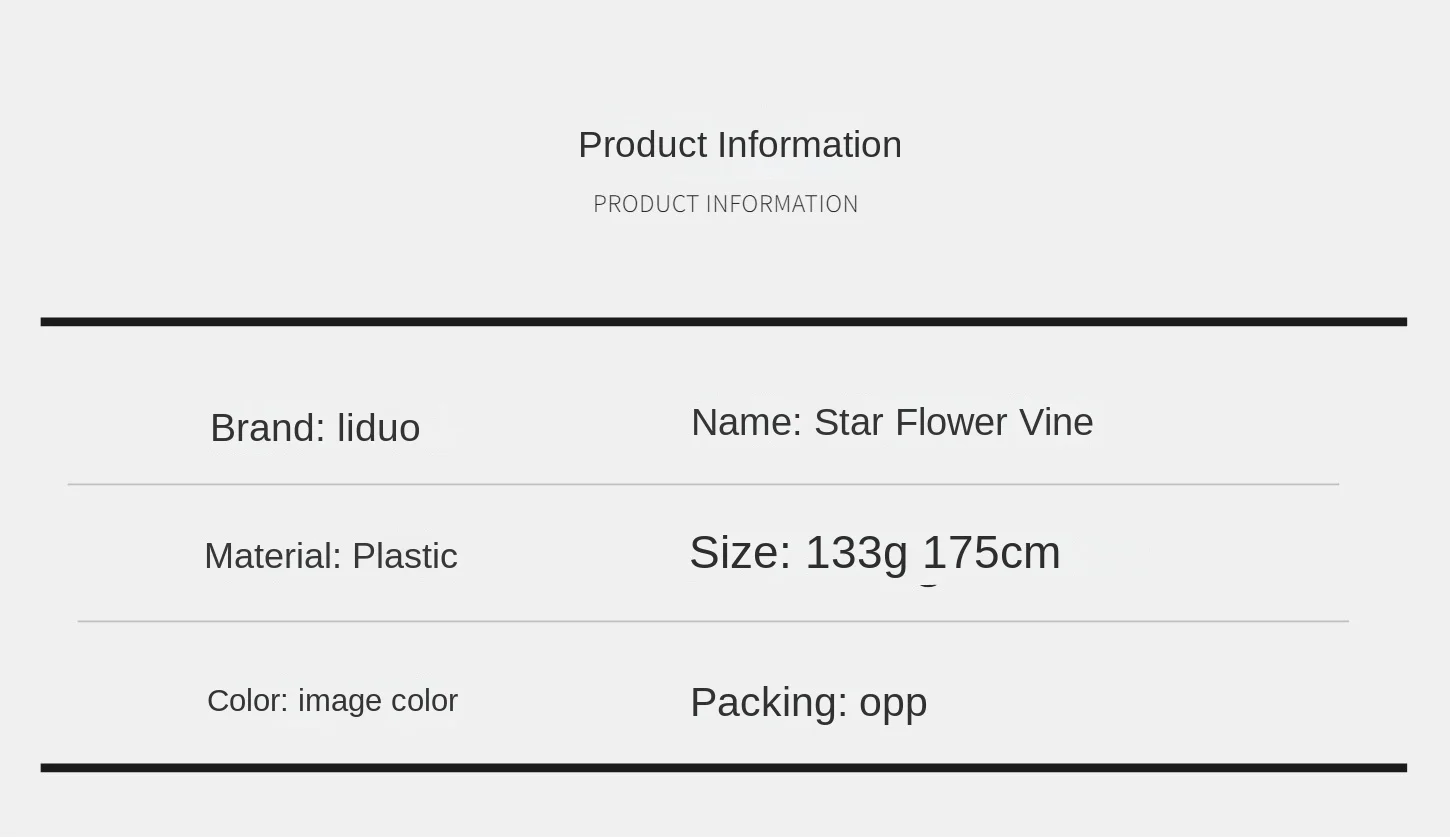The height and width of the screenshot is (837, 1450).
Task: Click the length value '175cm'
Action: point(991,552)
